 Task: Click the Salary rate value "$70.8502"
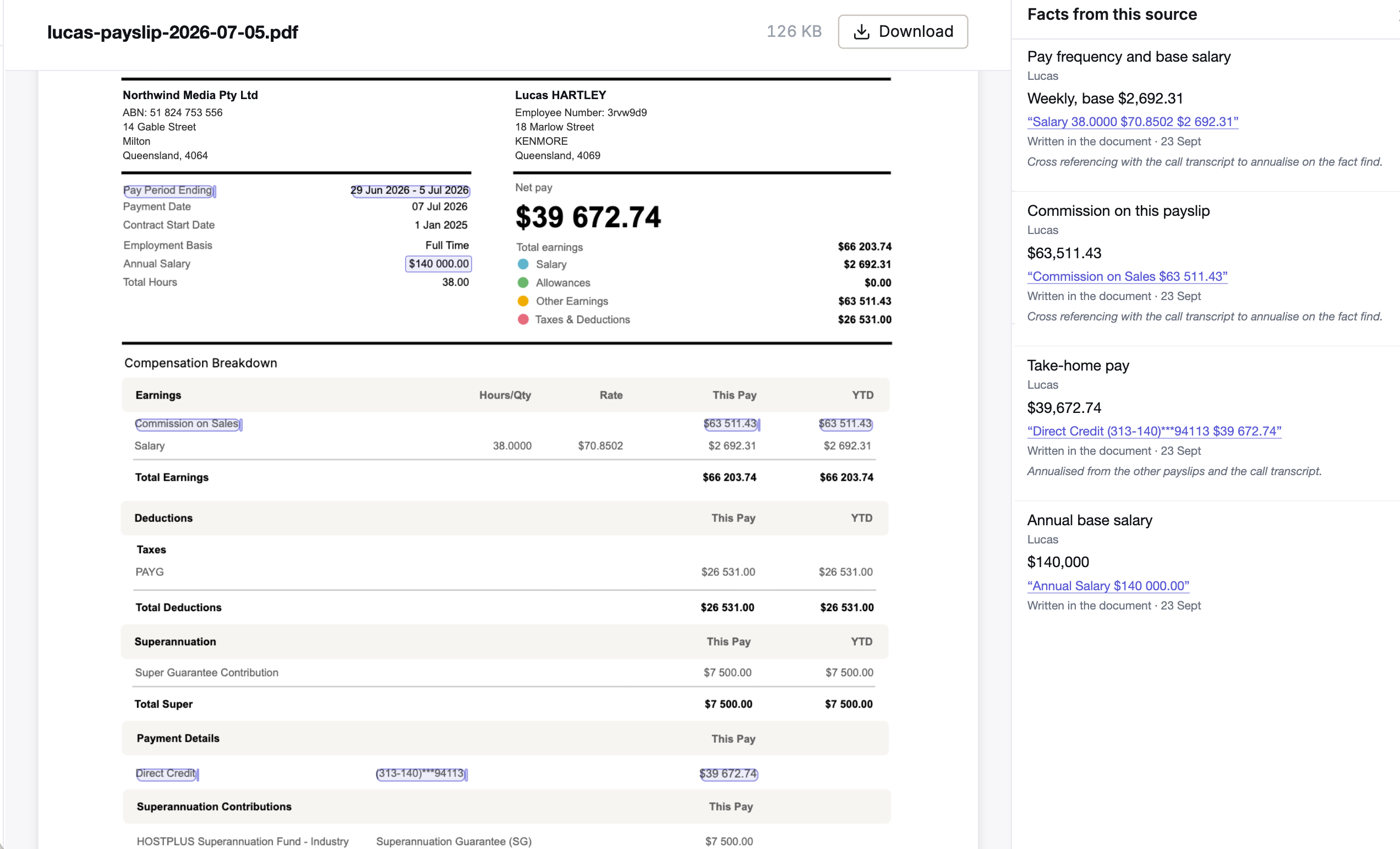tap(600, 446)
